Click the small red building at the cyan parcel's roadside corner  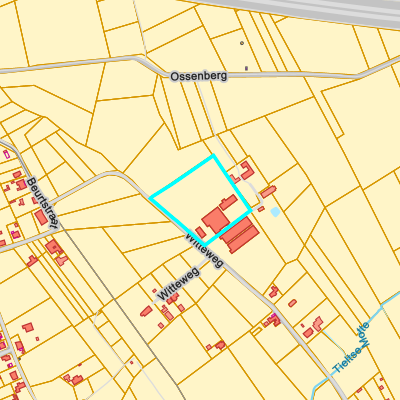[x=200, y=232]
